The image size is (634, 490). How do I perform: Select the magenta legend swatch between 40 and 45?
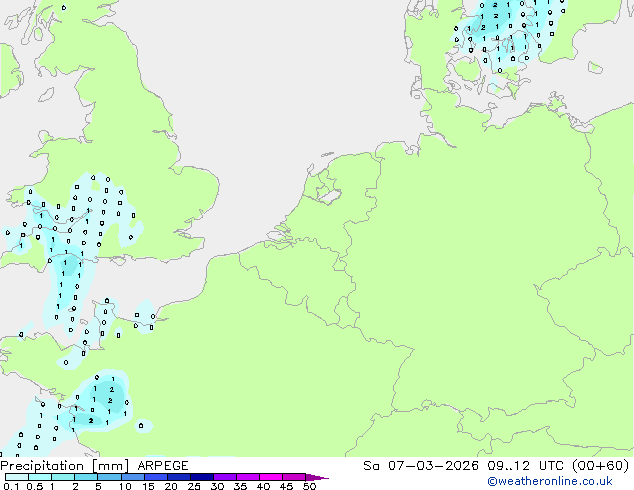point(271,477)
